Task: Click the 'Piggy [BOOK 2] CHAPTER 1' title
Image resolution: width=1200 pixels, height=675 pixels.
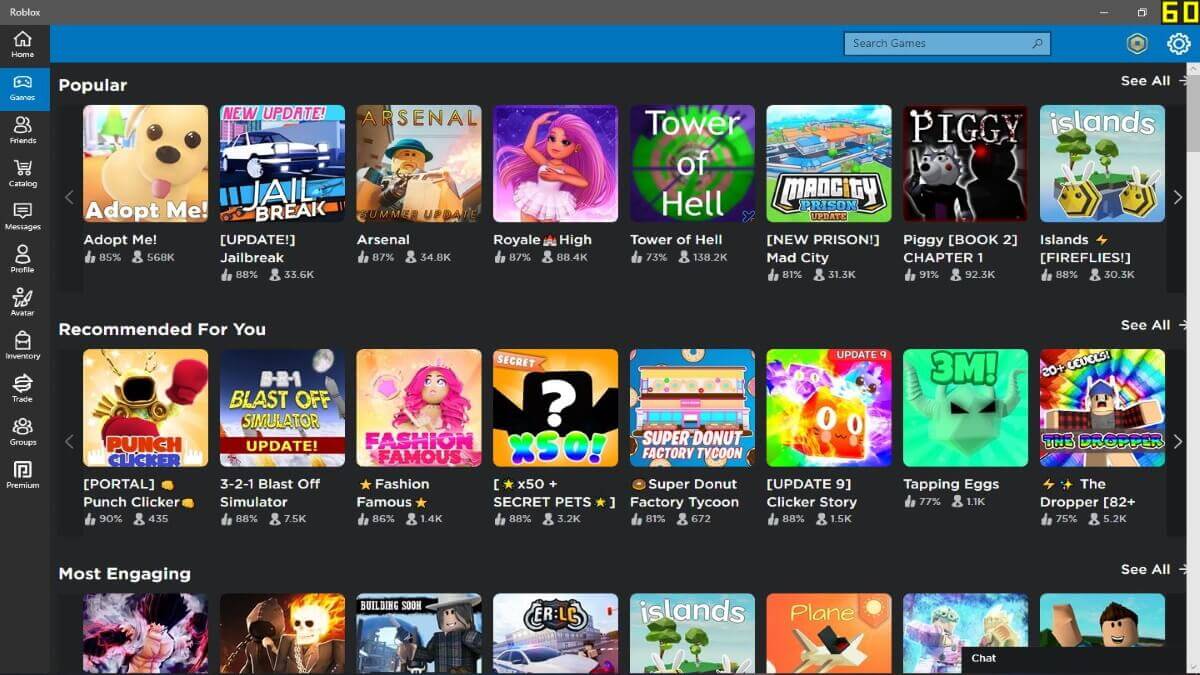Action: pos(960,249)
